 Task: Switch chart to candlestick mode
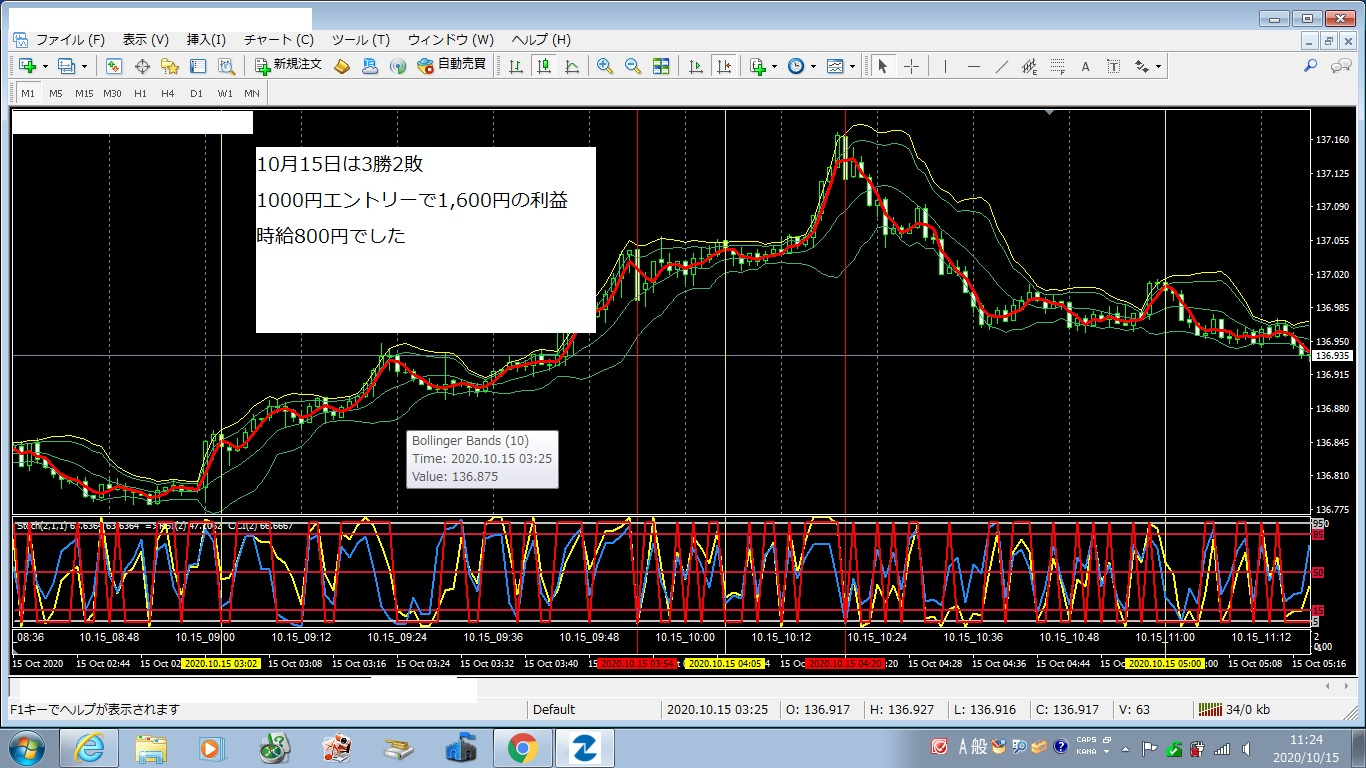[x=544, y=66]
